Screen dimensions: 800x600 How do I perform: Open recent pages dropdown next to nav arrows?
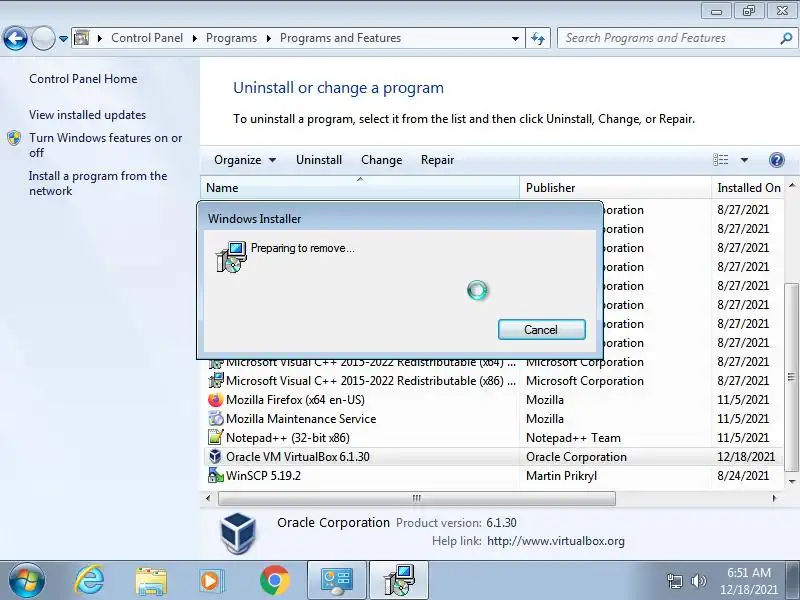[x=63, y=39]
